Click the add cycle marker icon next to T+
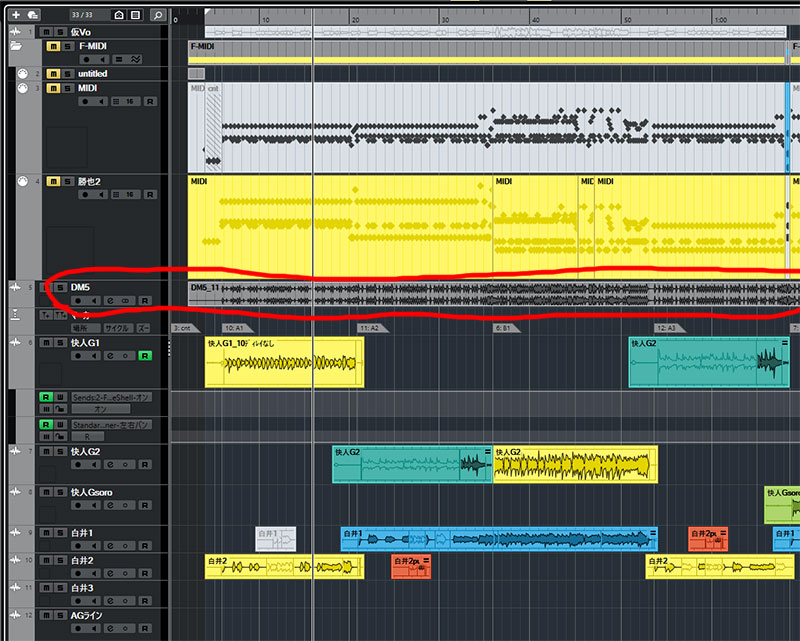The image size is (800, 641). [x=61, y=315]
